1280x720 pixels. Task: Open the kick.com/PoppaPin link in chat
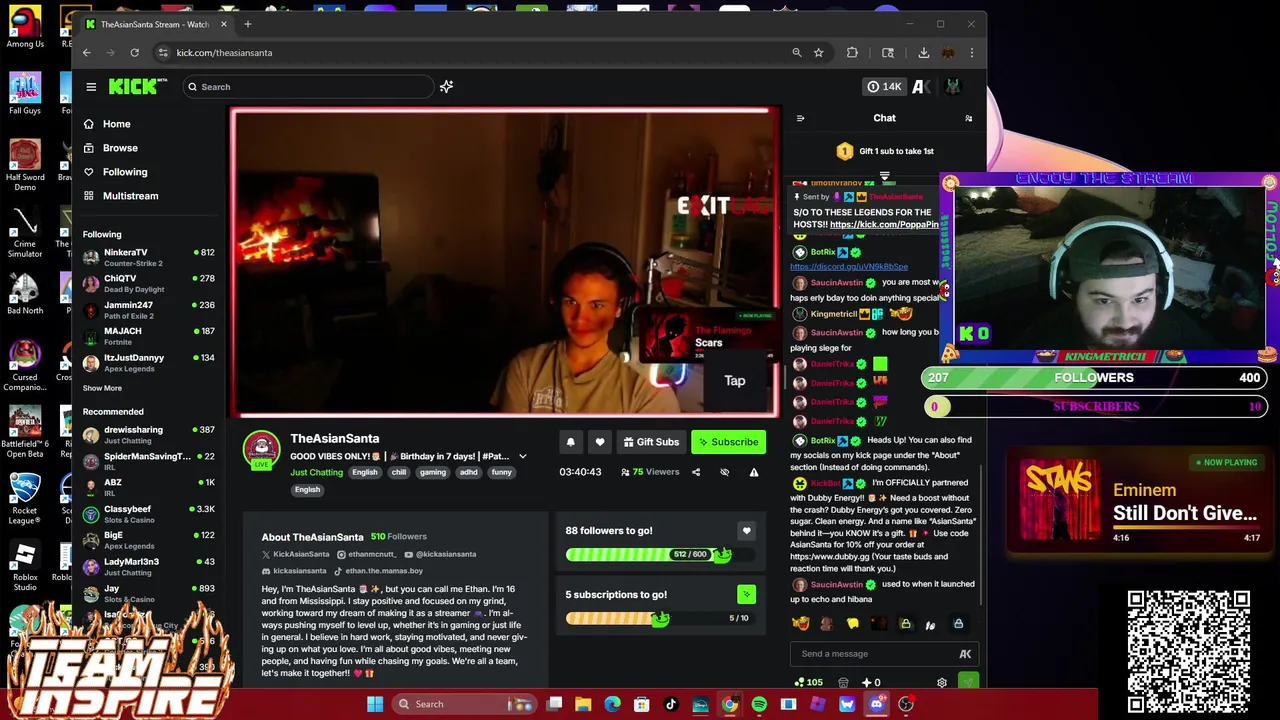pyautogui.click(x=884, y=225)
